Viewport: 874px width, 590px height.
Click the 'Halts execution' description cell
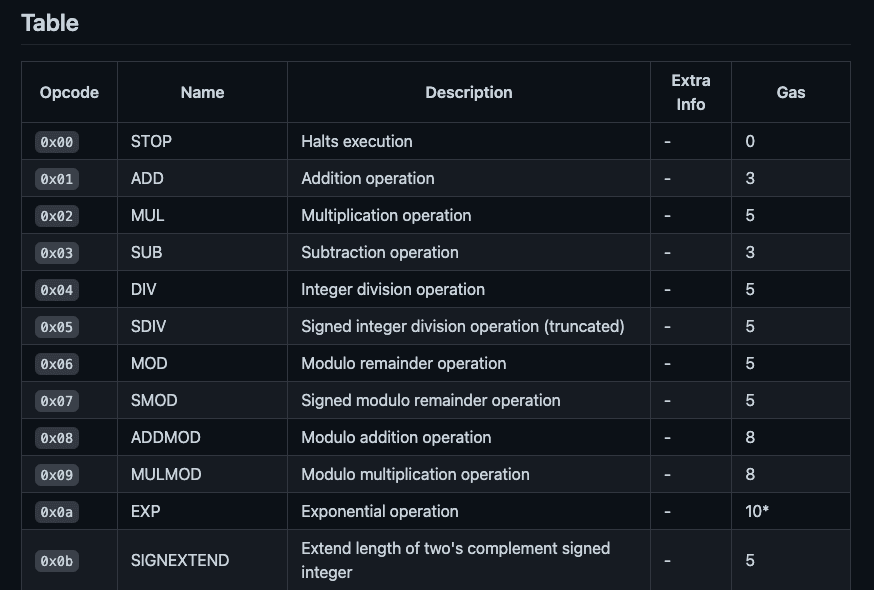[357, 141]
